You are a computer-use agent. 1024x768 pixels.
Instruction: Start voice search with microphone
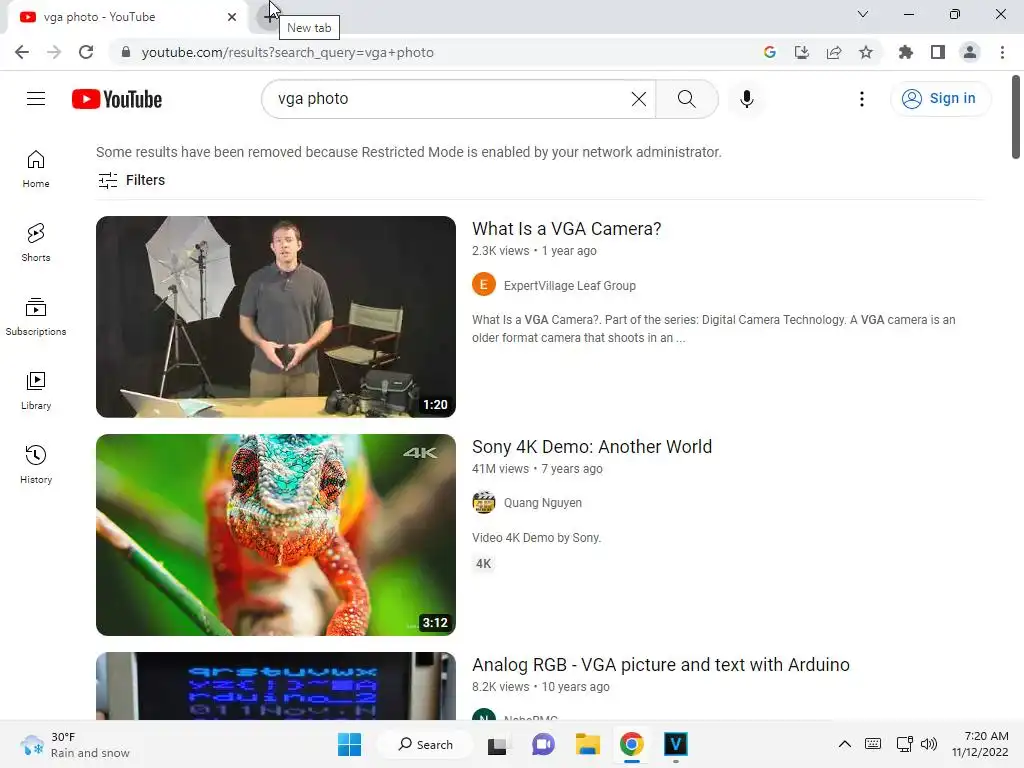[x=746, y=99]
